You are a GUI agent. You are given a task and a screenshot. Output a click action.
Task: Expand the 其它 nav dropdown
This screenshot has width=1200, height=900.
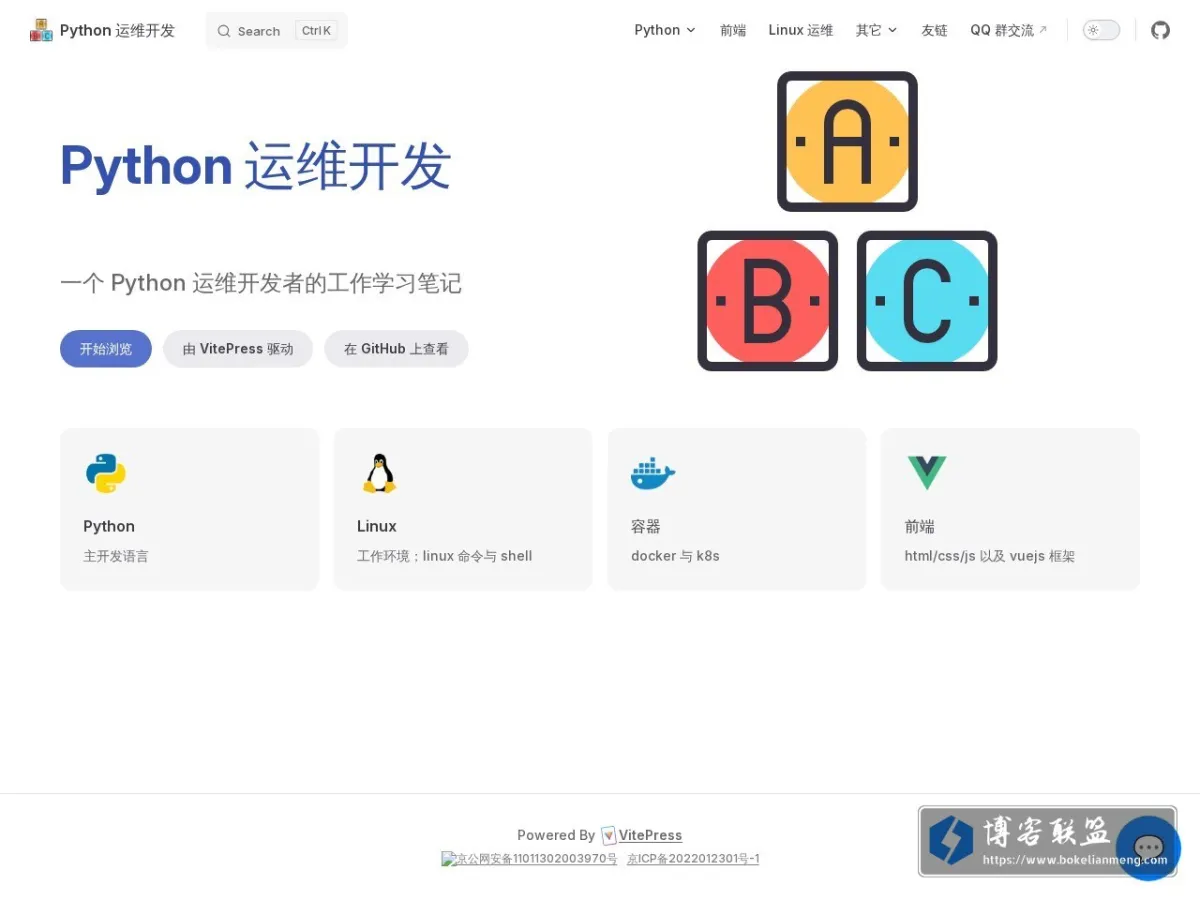coord(877,30)
